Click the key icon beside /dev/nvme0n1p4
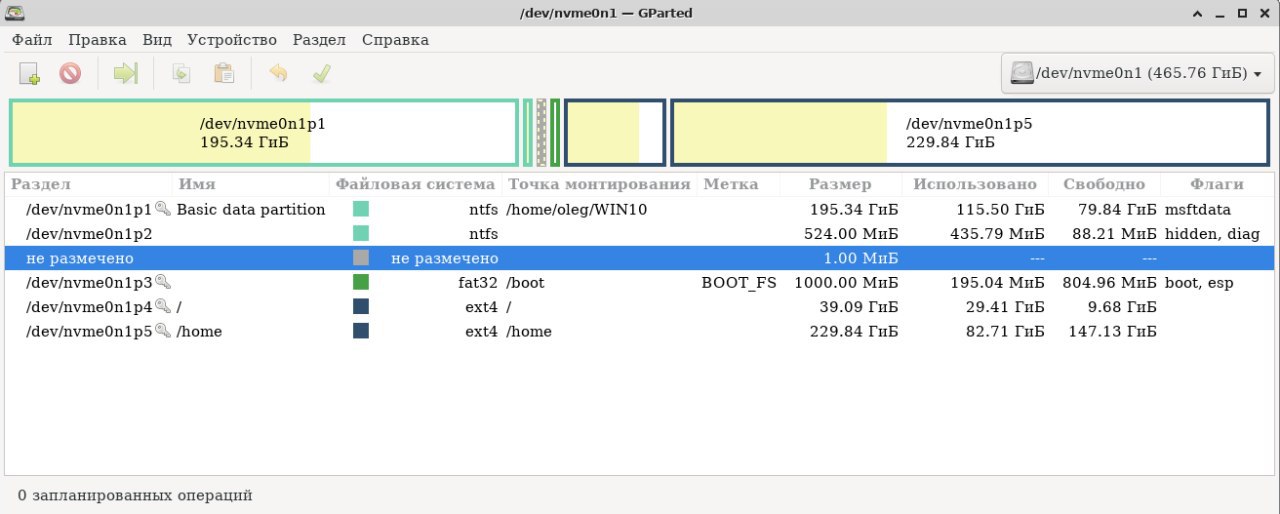The width and height of the screenshot is (1280, 514). click(163, 306)
